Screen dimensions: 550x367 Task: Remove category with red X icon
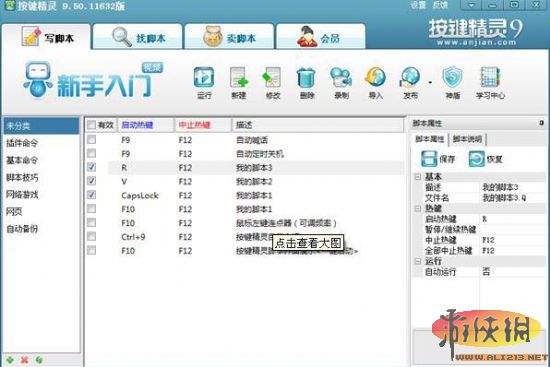pyautogui.click(x=24, y=360)
